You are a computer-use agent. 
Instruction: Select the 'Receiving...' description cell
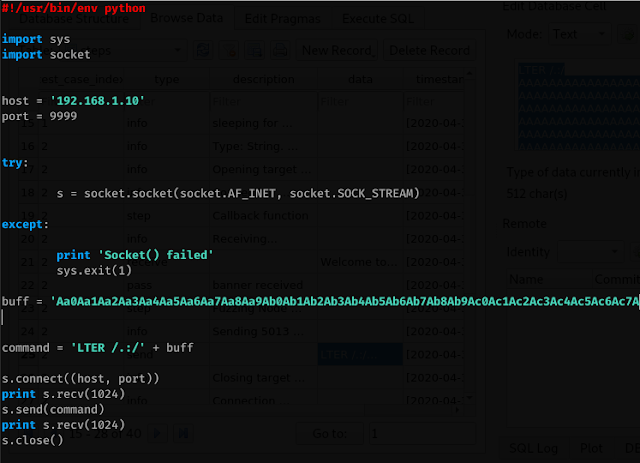264,239
